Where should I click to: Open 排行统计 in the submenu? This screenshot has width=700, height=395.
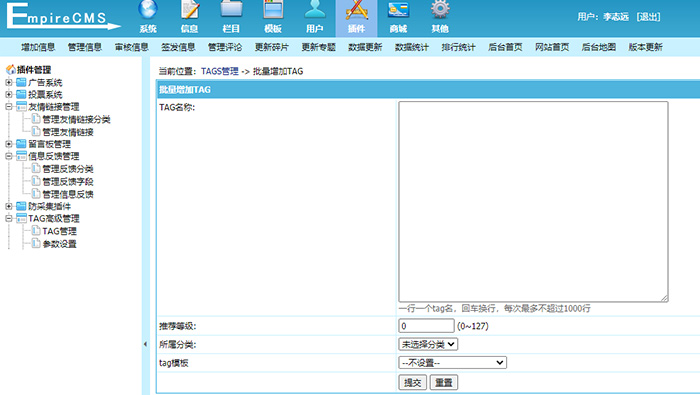click(x=458, y=47)
